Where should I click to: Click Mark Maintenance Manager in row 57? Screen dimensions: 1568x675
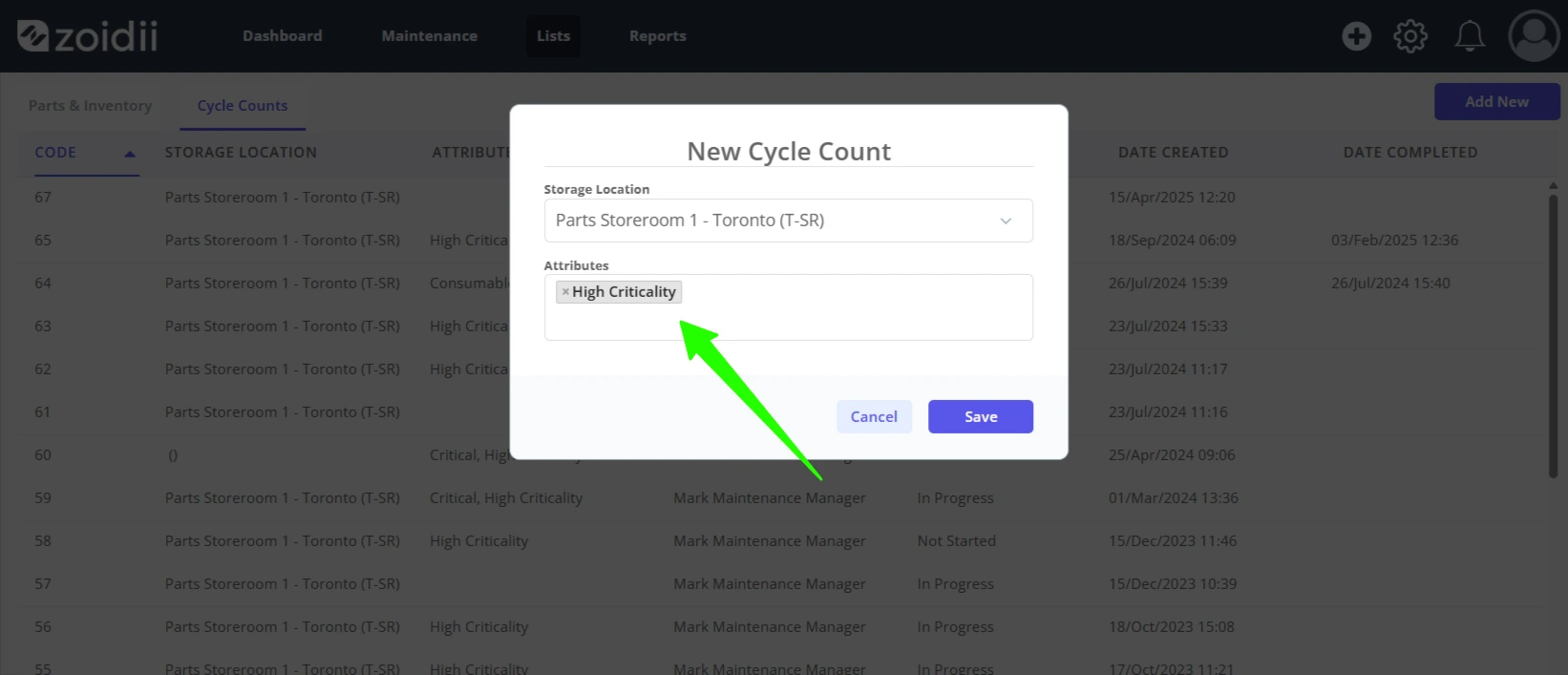(770, 584)
